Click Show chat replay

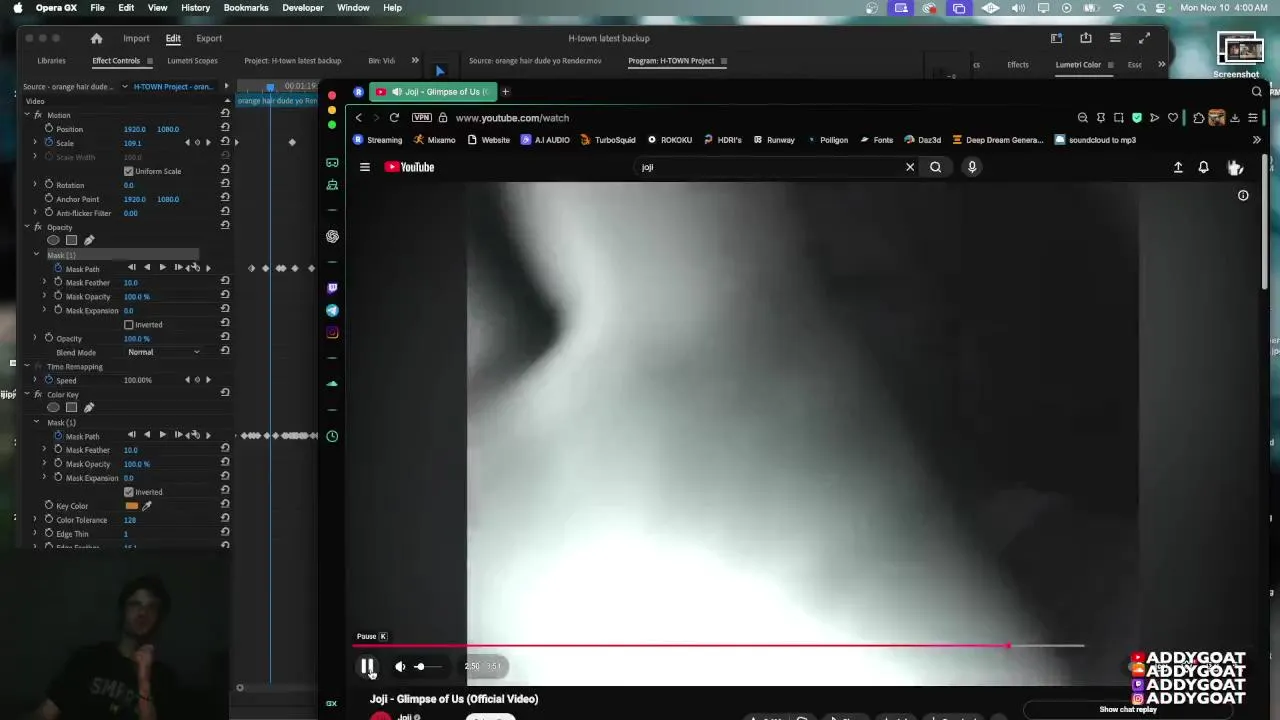tap(1128, 710)
